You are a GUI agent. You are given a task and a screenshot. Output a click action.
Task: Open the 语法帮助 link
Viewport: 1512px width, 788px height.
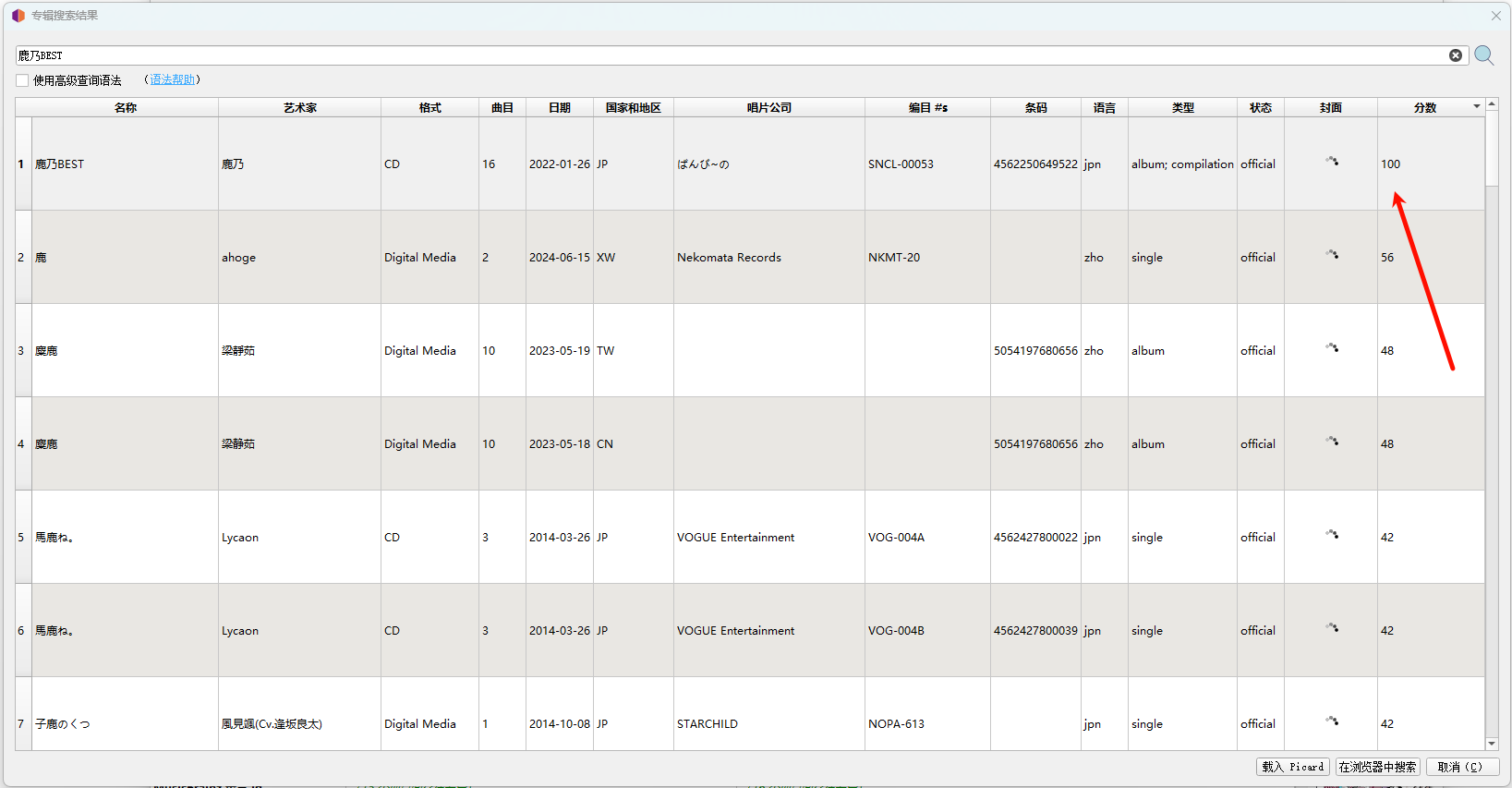[173, 80]
